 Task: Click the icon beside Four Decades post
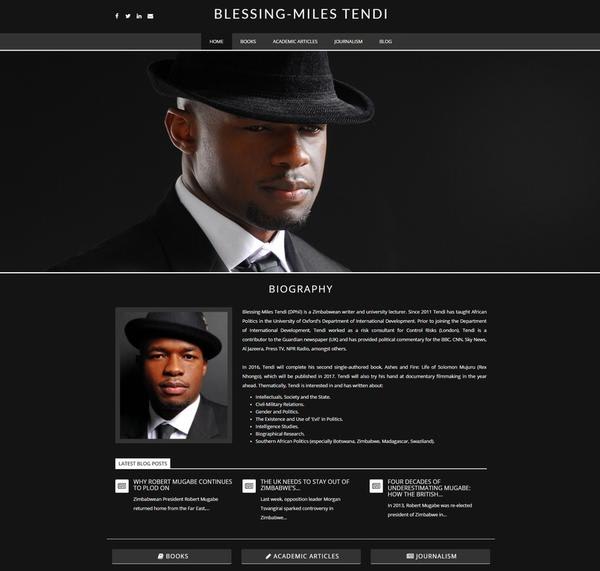376,486
